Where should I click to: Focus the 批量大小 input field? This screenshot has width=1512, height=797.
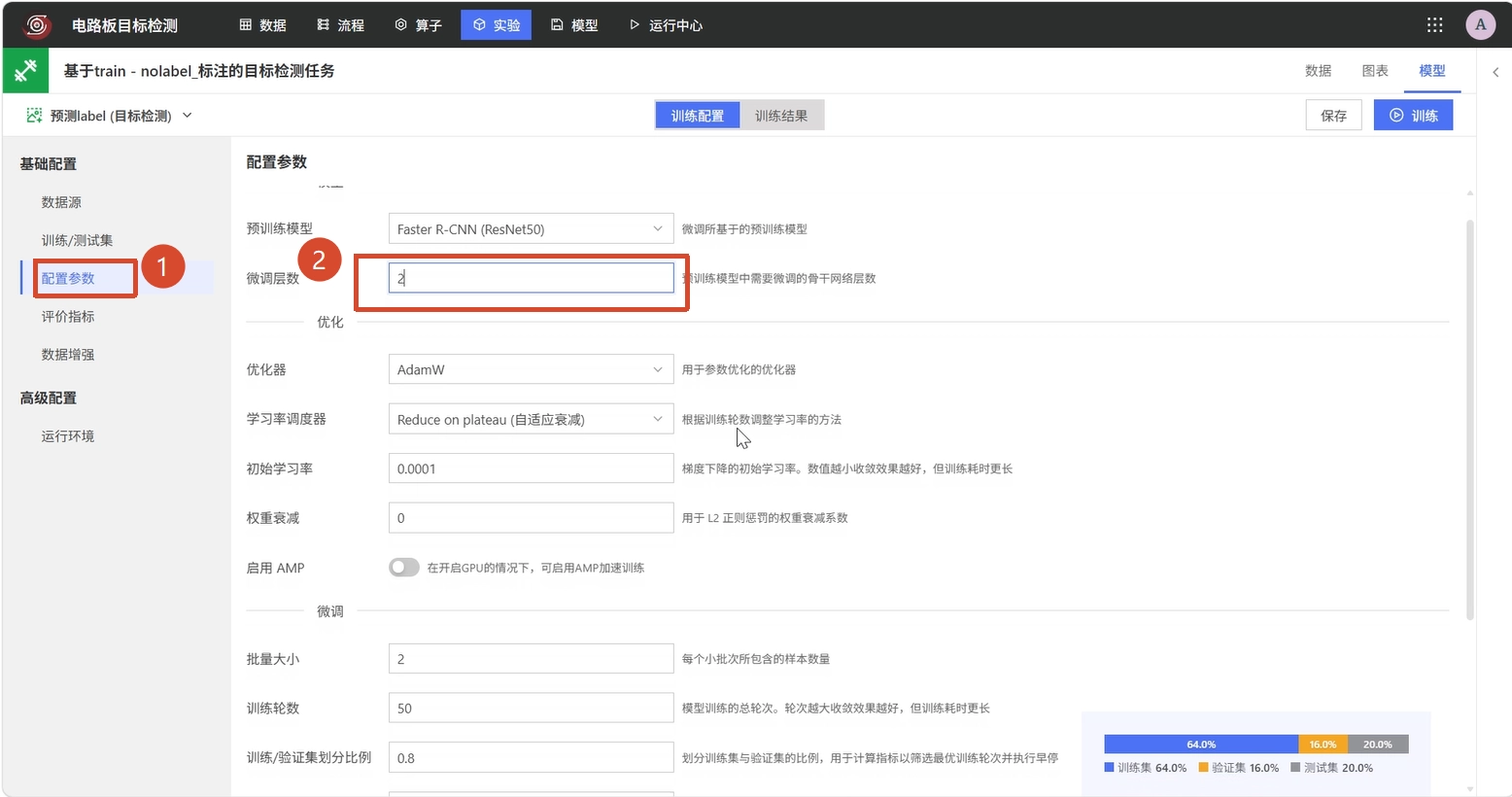tap(531, 659)
